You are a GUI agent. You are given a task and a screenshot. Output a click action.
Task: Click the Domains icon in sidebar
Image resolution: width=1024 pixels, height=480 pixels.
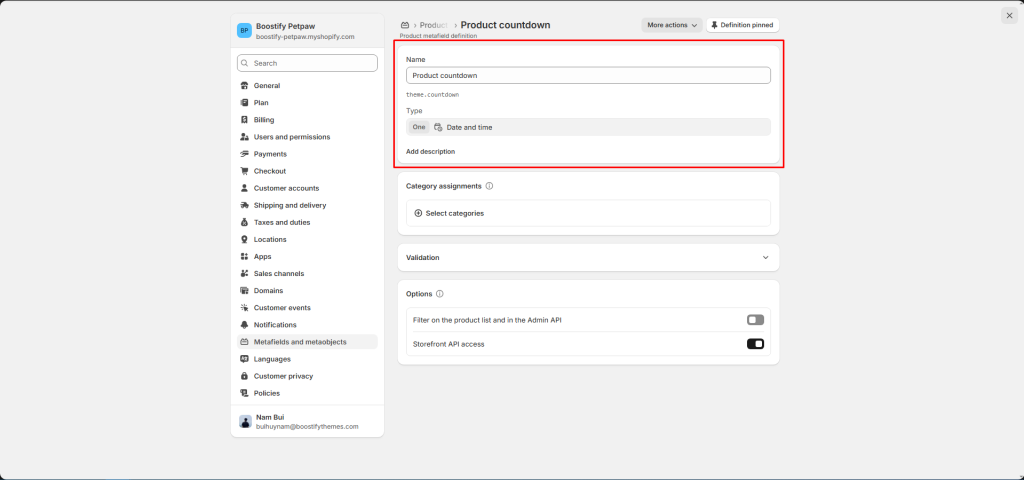tap(244, 290)
